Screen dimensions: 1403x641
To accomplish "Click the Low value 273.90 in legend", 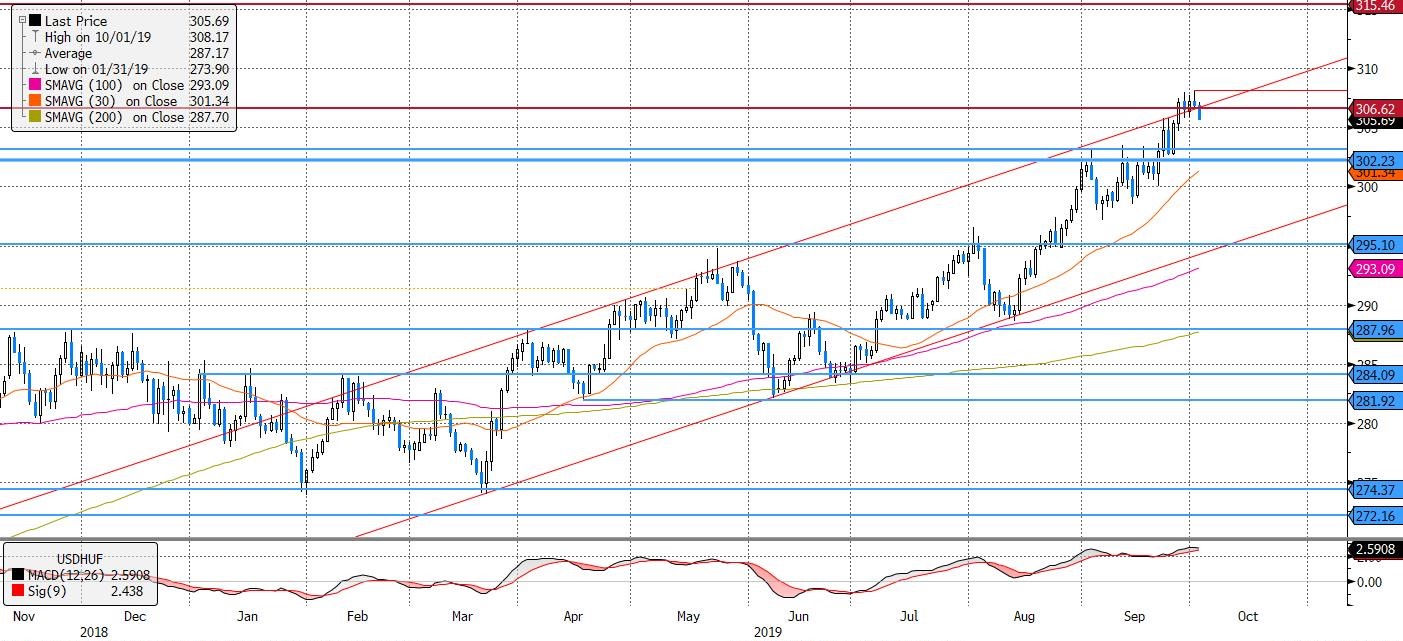I will click(208, 69).
